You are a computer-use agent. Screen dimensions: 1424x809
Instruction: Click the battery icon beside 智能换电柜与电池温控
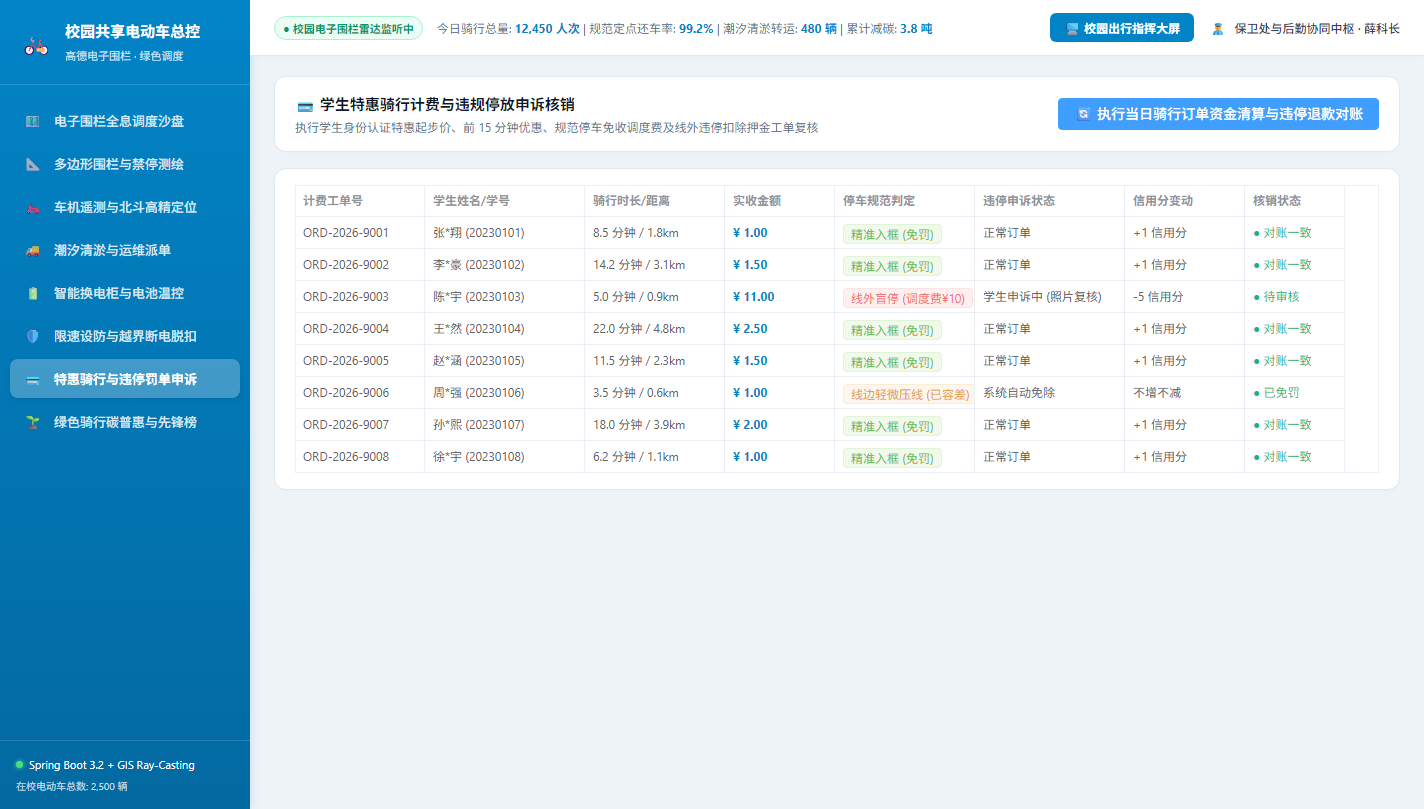tap(32, 293)
